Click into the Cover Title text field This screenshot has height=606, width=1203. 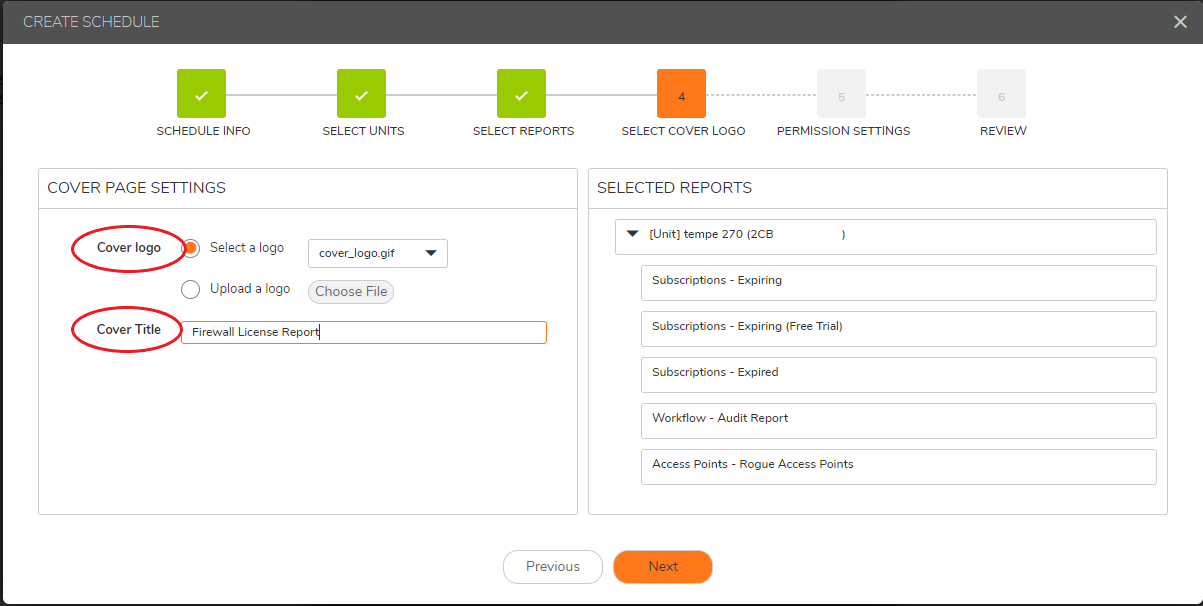click(364, 332)
